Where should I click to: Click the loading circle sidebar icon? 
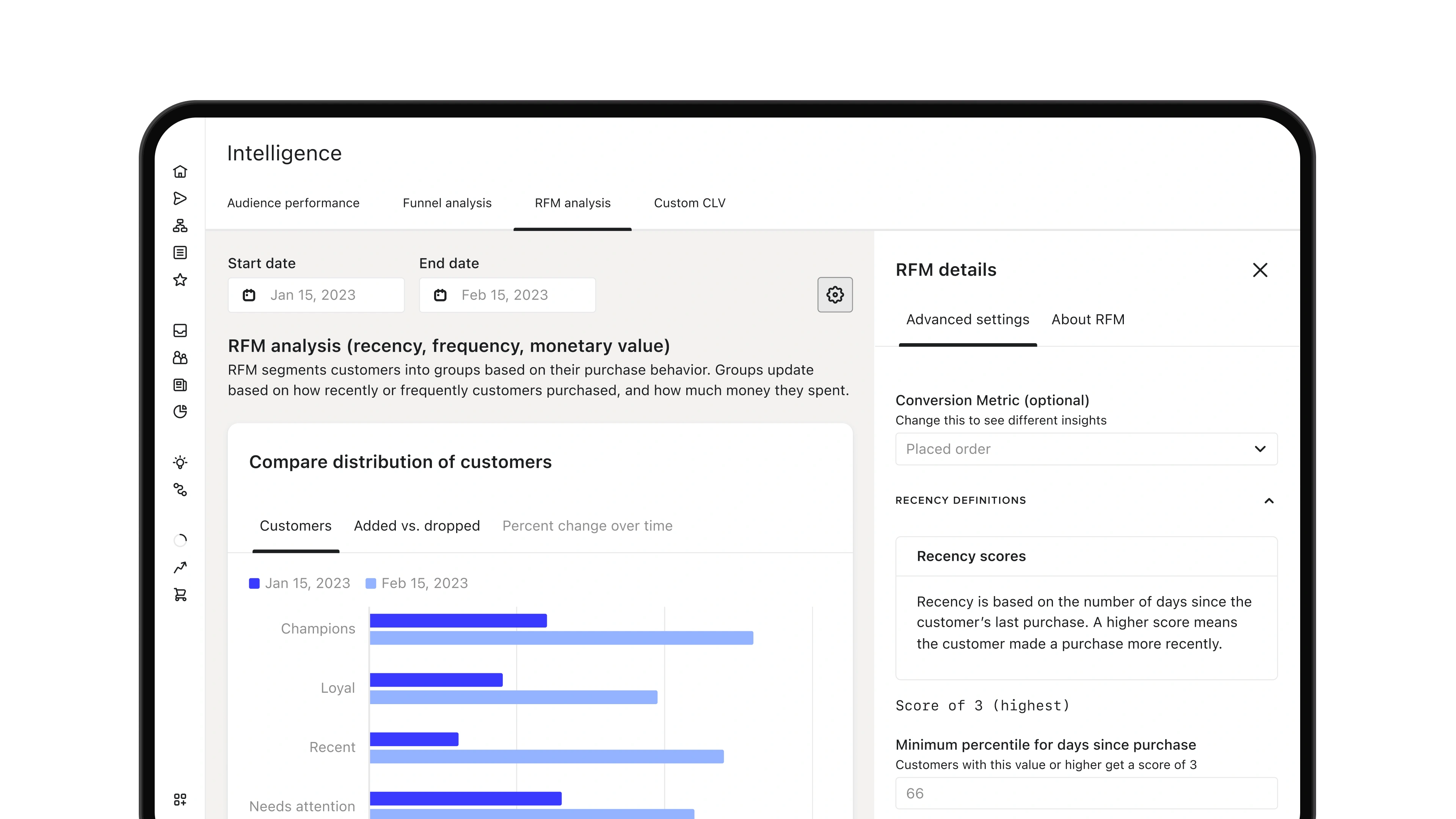(x=180, y=540)
